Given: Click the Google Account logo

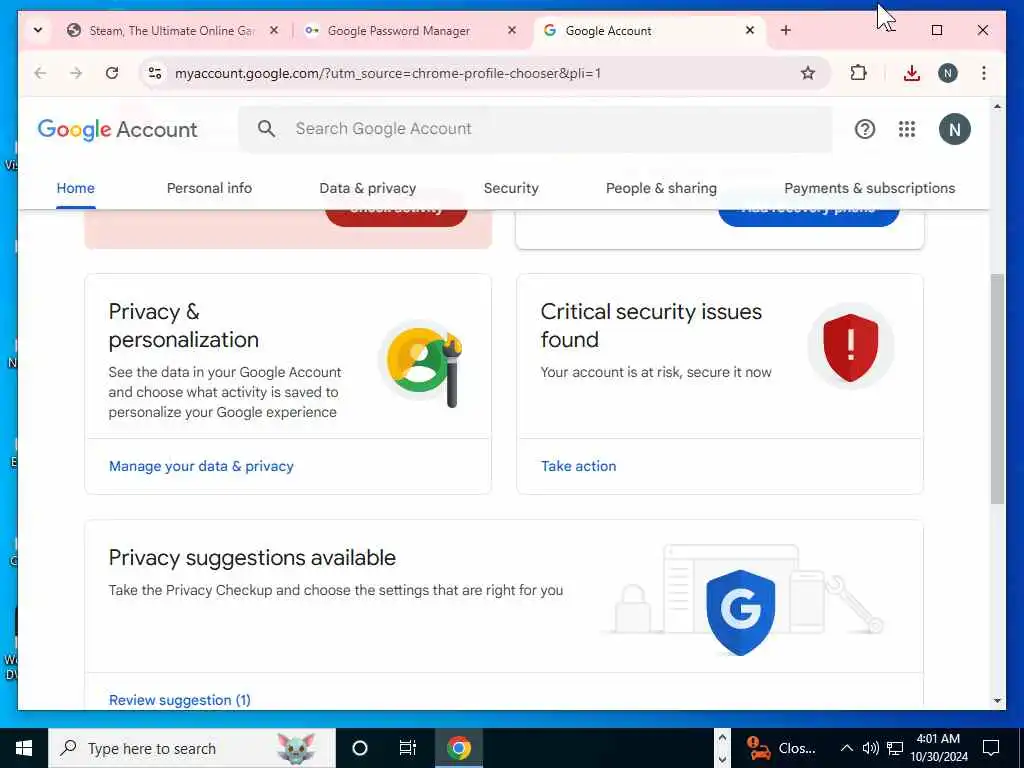Looking at the screenshot, I should tap(118, 129).
